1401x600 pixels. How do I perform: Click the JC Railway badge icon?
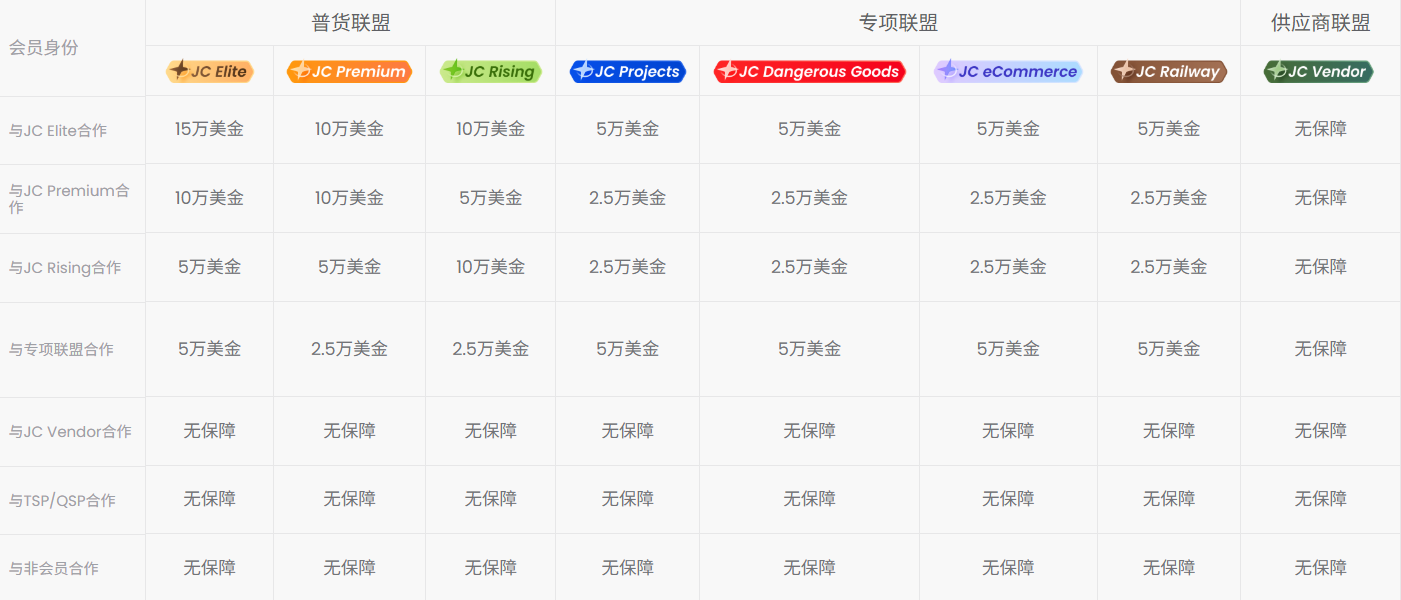pyautogui.click(x=1169, y=71)
